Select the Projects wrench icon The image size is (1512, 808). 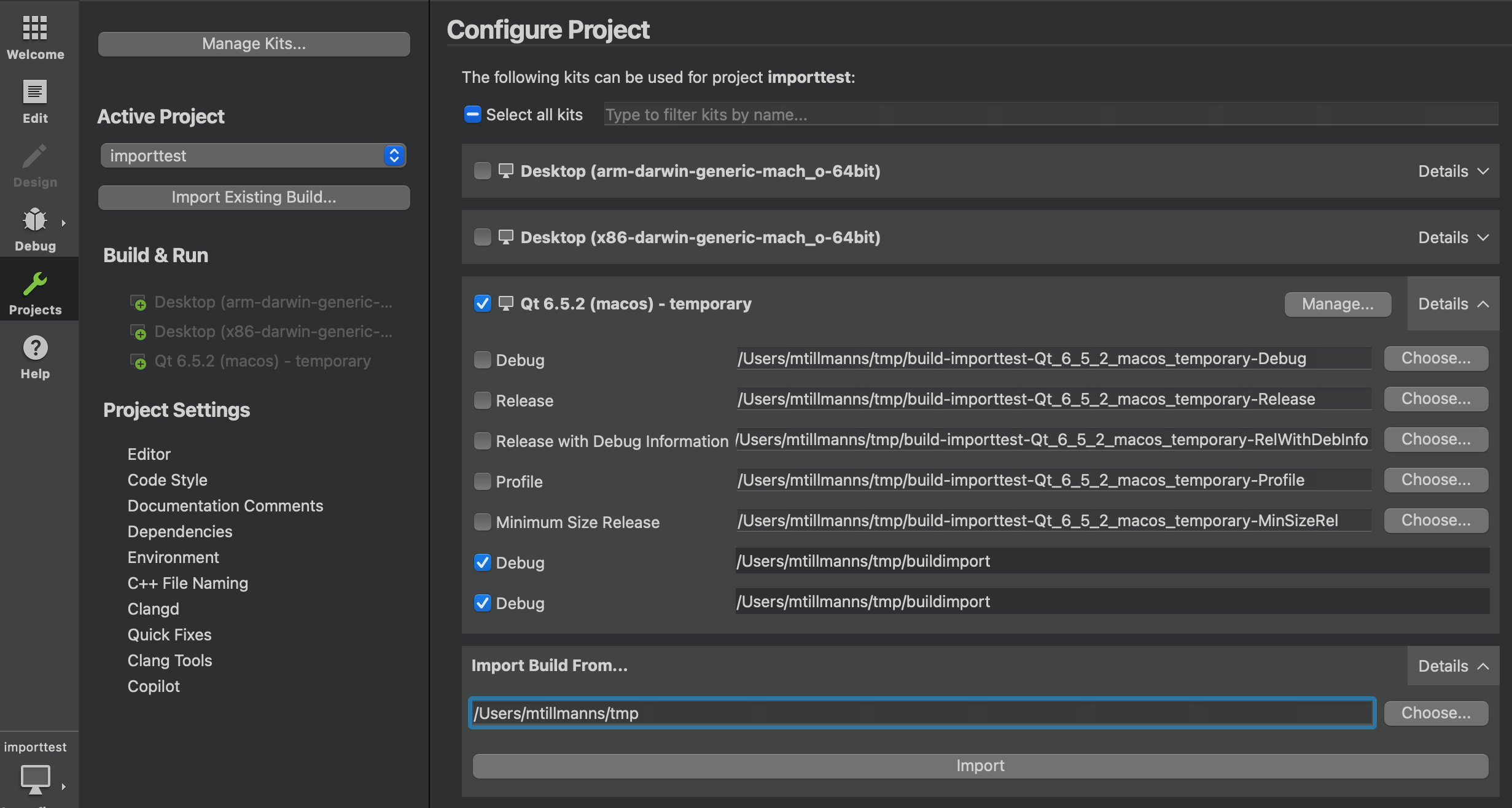coord(35,284)
